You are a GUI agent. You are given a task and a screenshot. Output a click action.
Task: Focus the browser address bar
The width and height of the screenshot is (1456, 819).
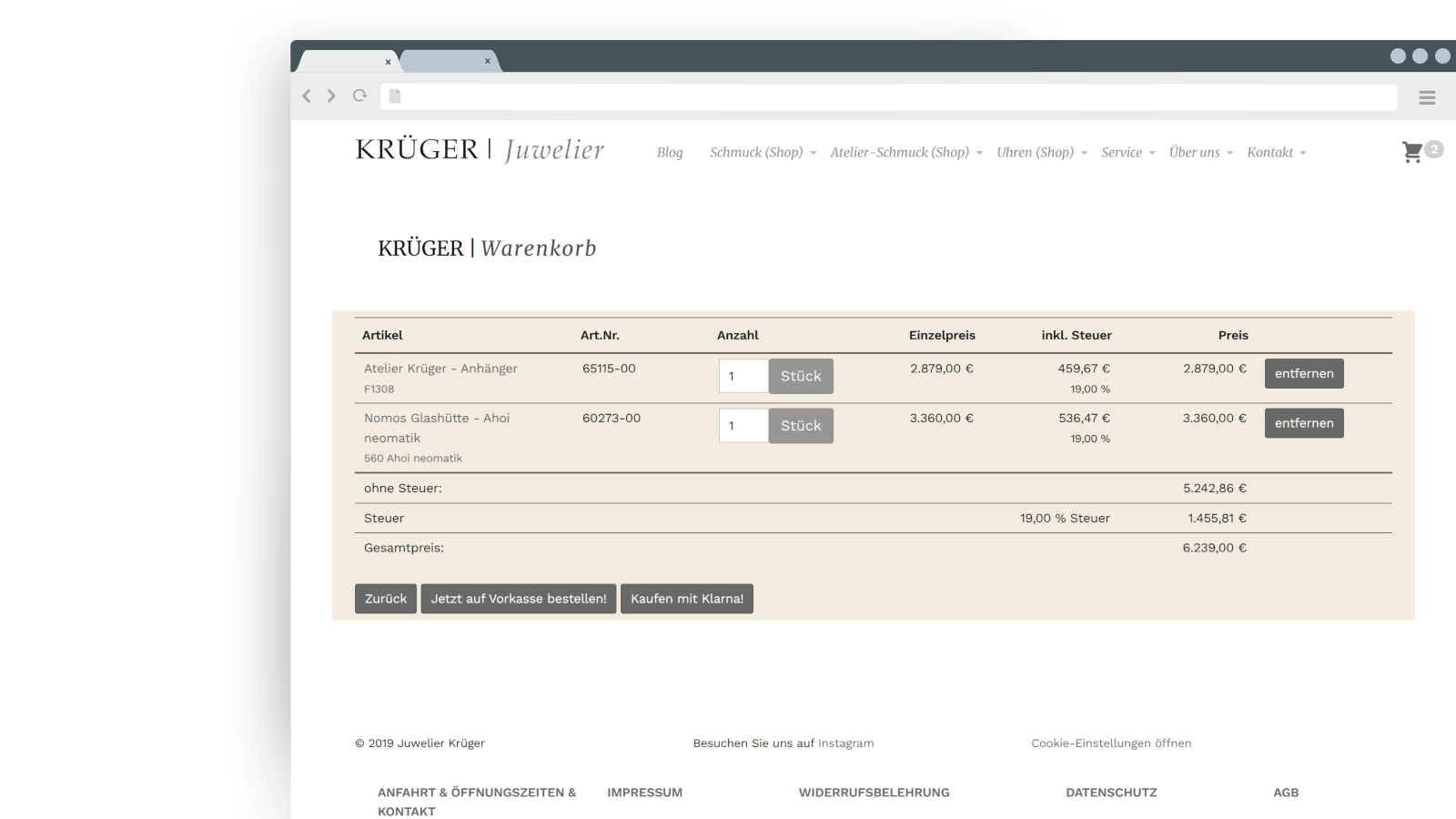[x=888, y=96]
